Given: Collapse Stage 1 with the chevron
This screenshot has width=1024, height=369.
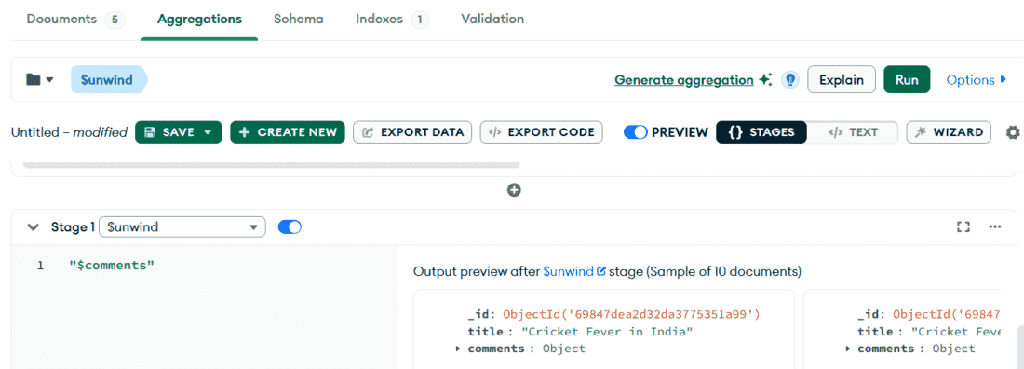Looking at the screenshot, I should pyautogui.click(x=32, y=227).
